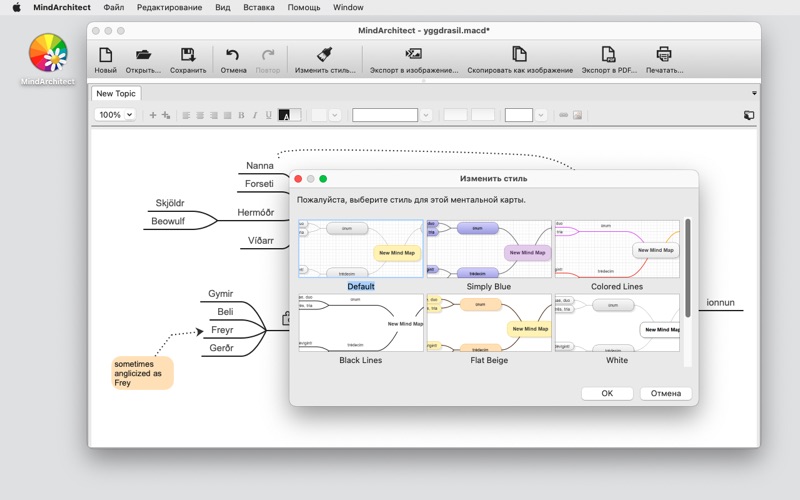Open the Помощь menu
Screen dimensions: 800x500
pos(304,7)
